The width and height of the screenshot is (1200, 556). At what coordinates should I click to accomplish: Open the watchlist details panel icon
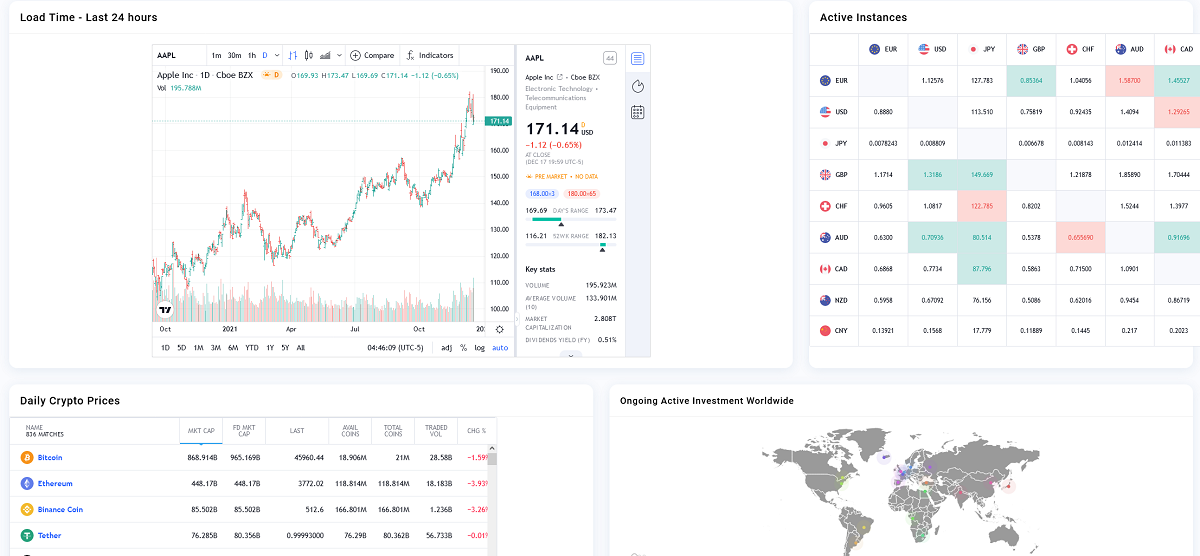(638, 59)
